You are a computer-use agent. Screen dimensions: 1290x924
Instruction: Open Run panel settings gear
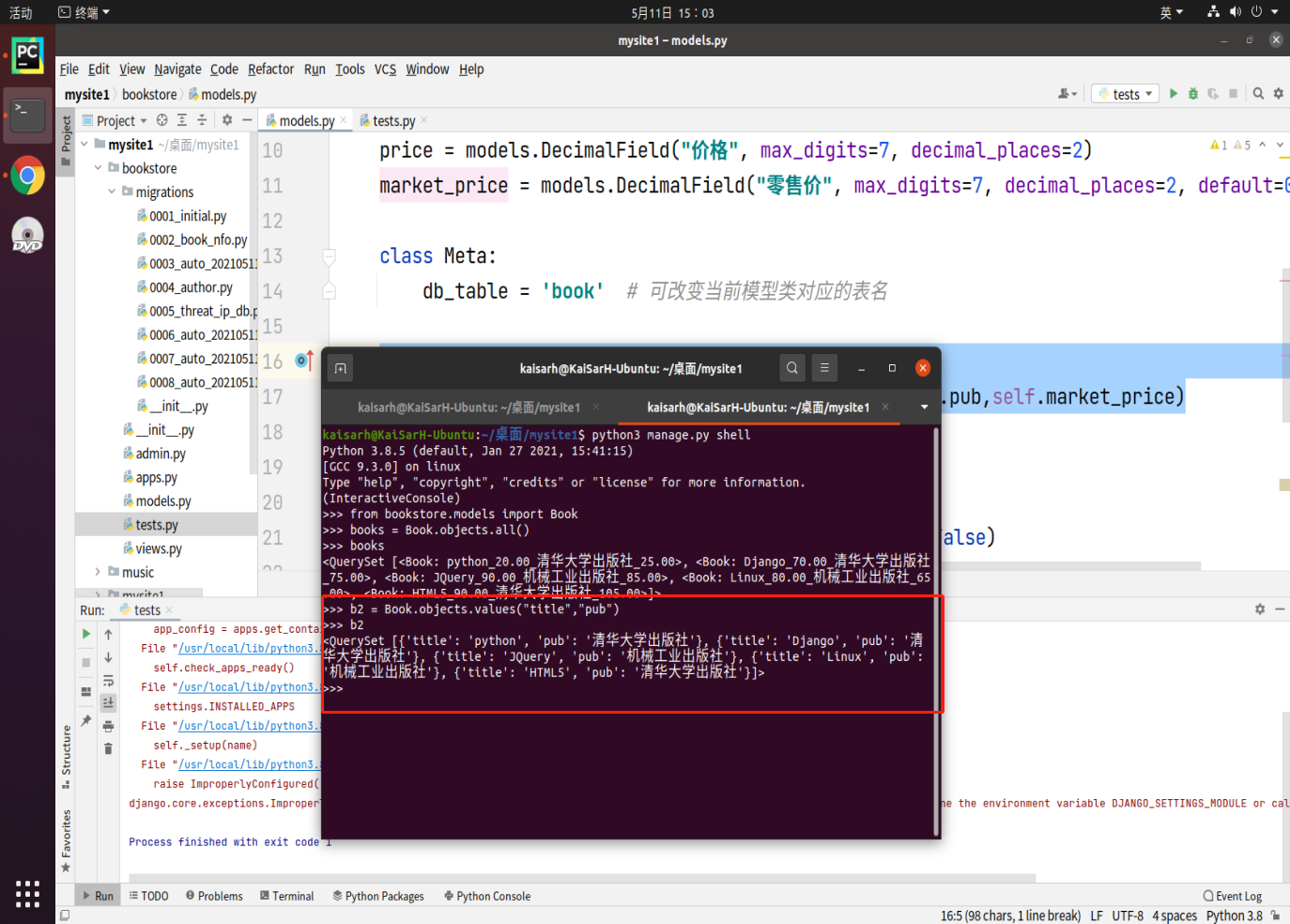pos(1260,609)
